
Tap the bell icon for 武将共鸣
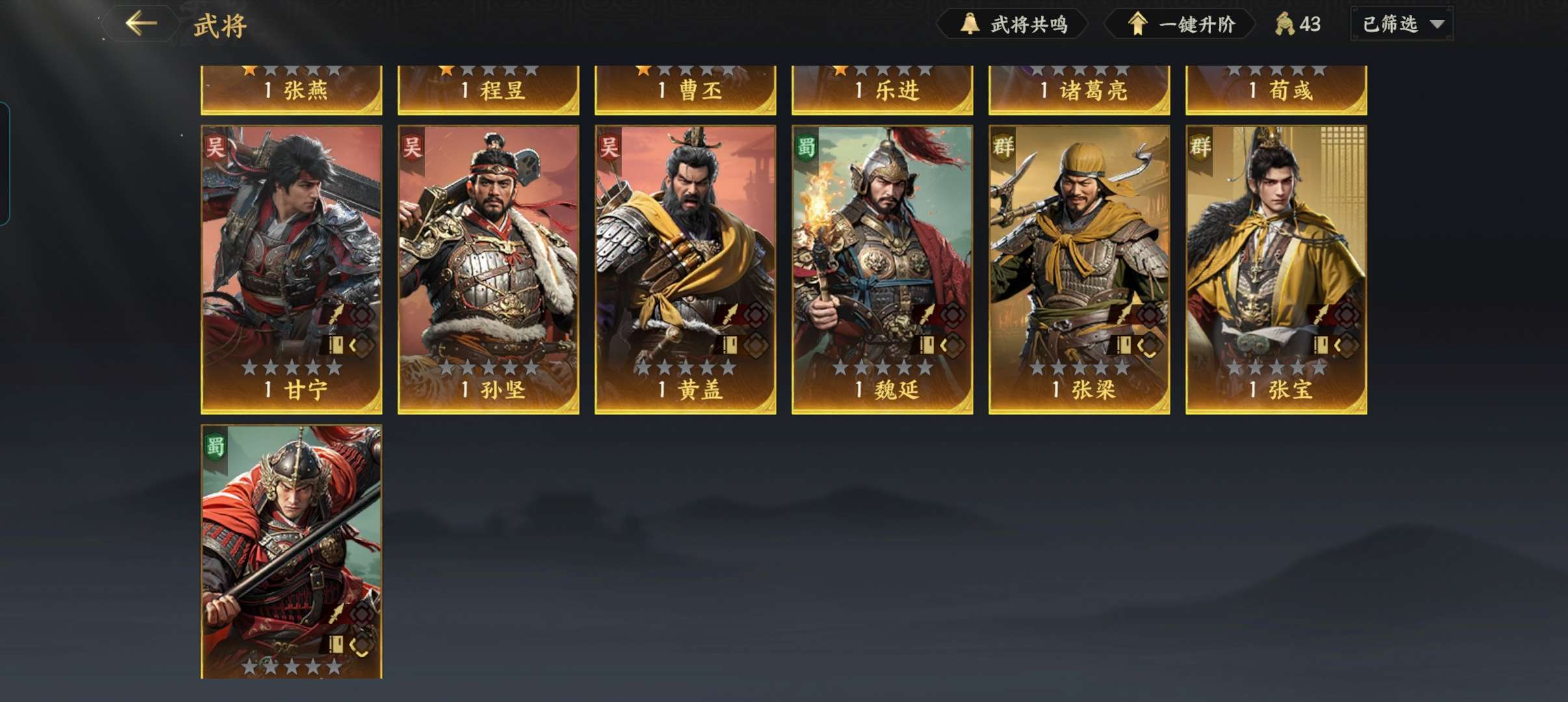[x=969, y=24]
